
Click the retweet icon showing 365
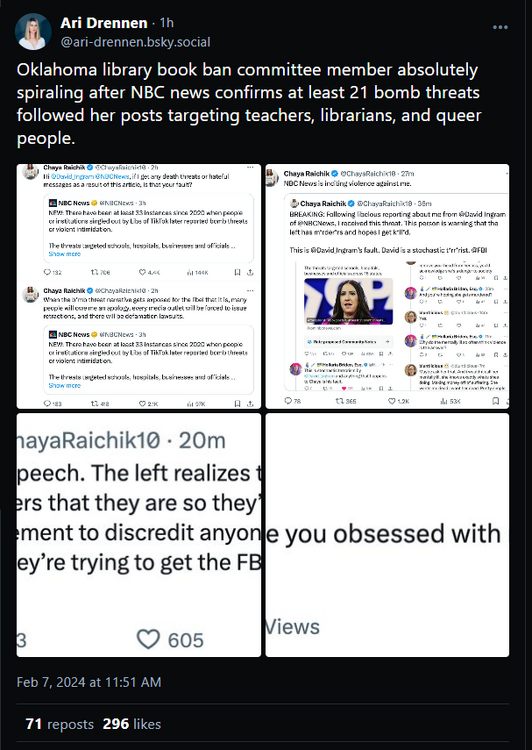(340, 401)
